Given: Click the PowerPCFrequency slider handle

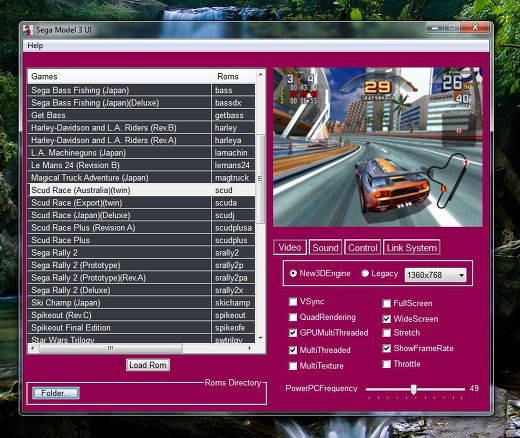Looking at the screenshot, I should click(x=413, y=389).
